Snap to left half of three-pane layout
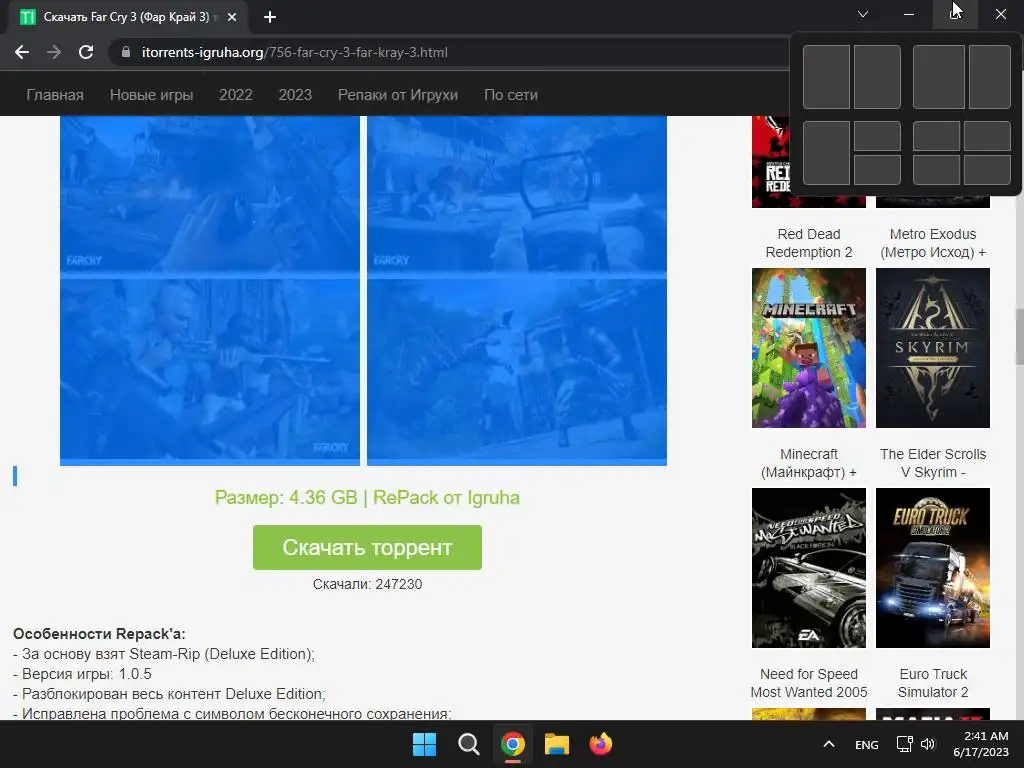Image resolution: width=1024 pixels, height=768 pixels. click(826, 153)
